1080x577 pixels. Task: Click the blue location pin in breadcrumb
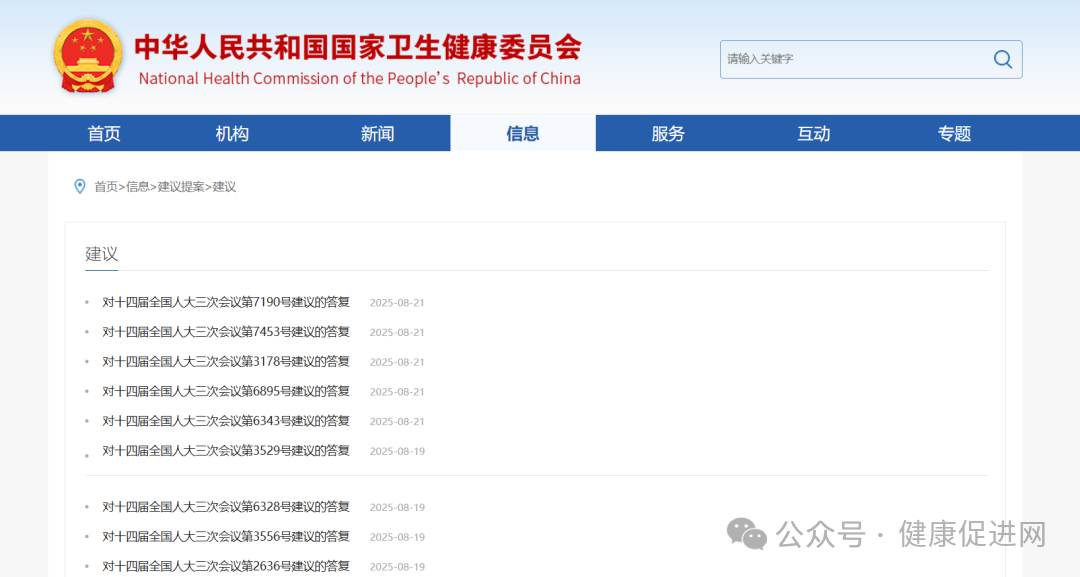80,186
